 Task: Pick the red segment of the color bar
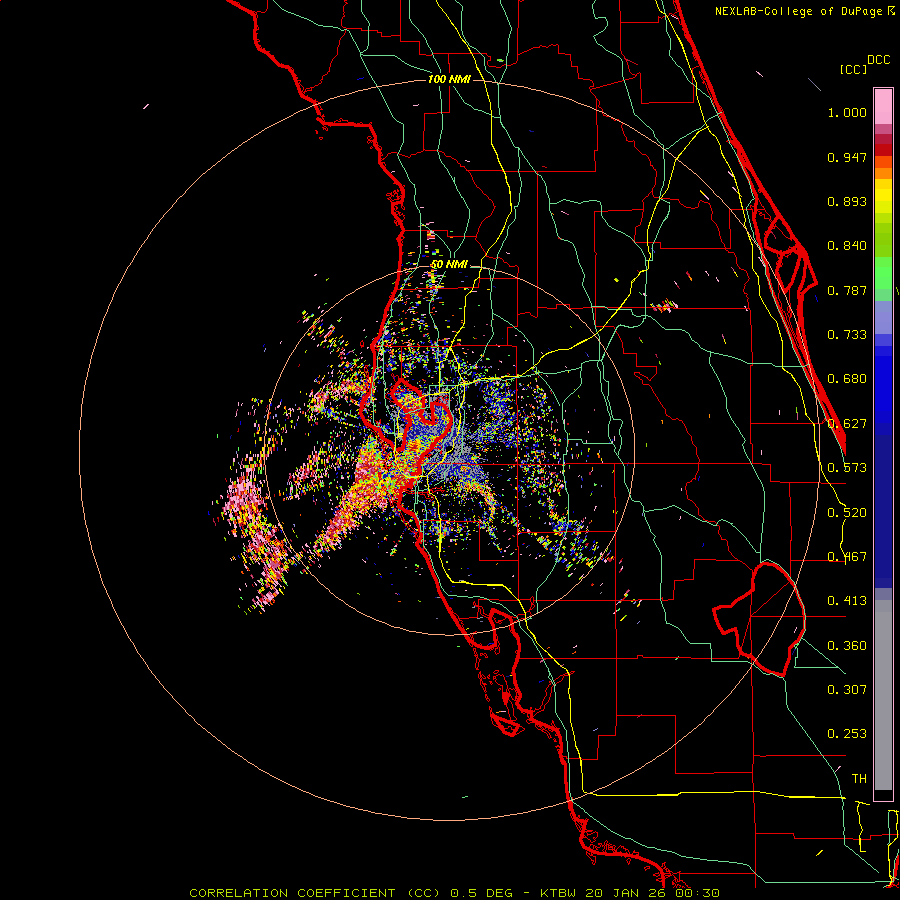(883, 150)
